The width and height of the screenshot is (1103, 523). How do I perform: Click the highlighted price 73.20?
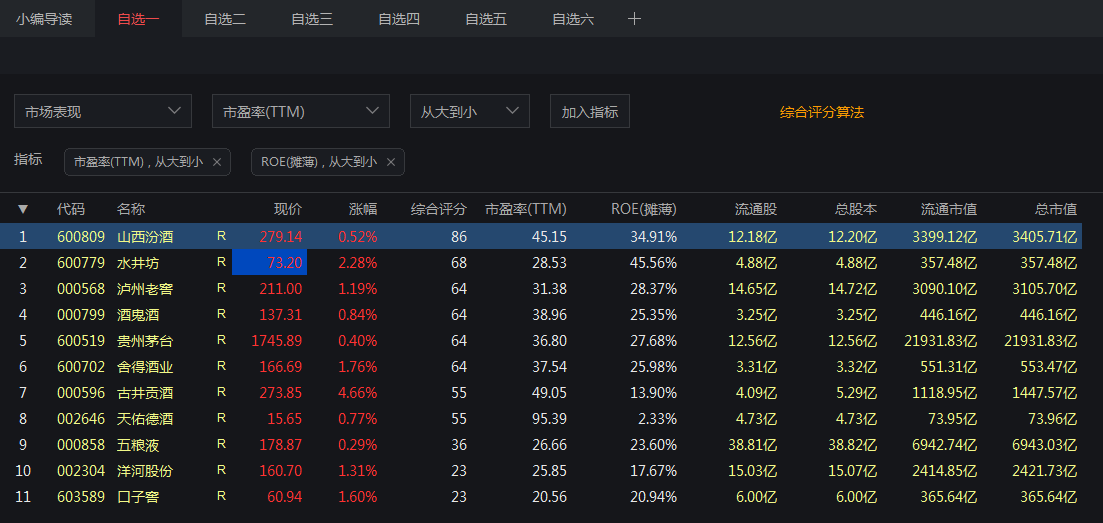tap(269, 263)
